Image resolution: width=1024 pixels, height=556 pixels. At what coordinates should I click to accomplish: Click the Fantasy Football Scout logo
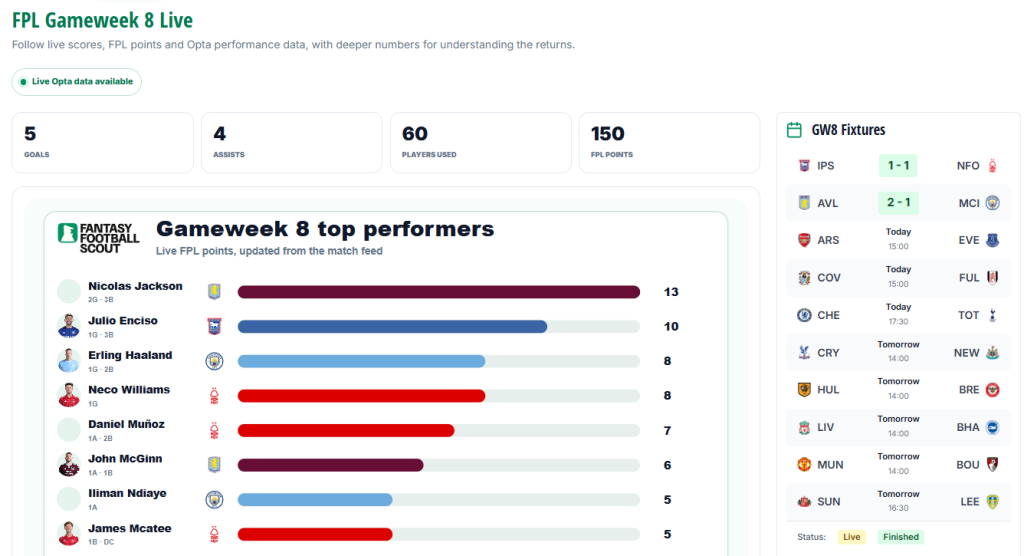[x=98, y=238]
